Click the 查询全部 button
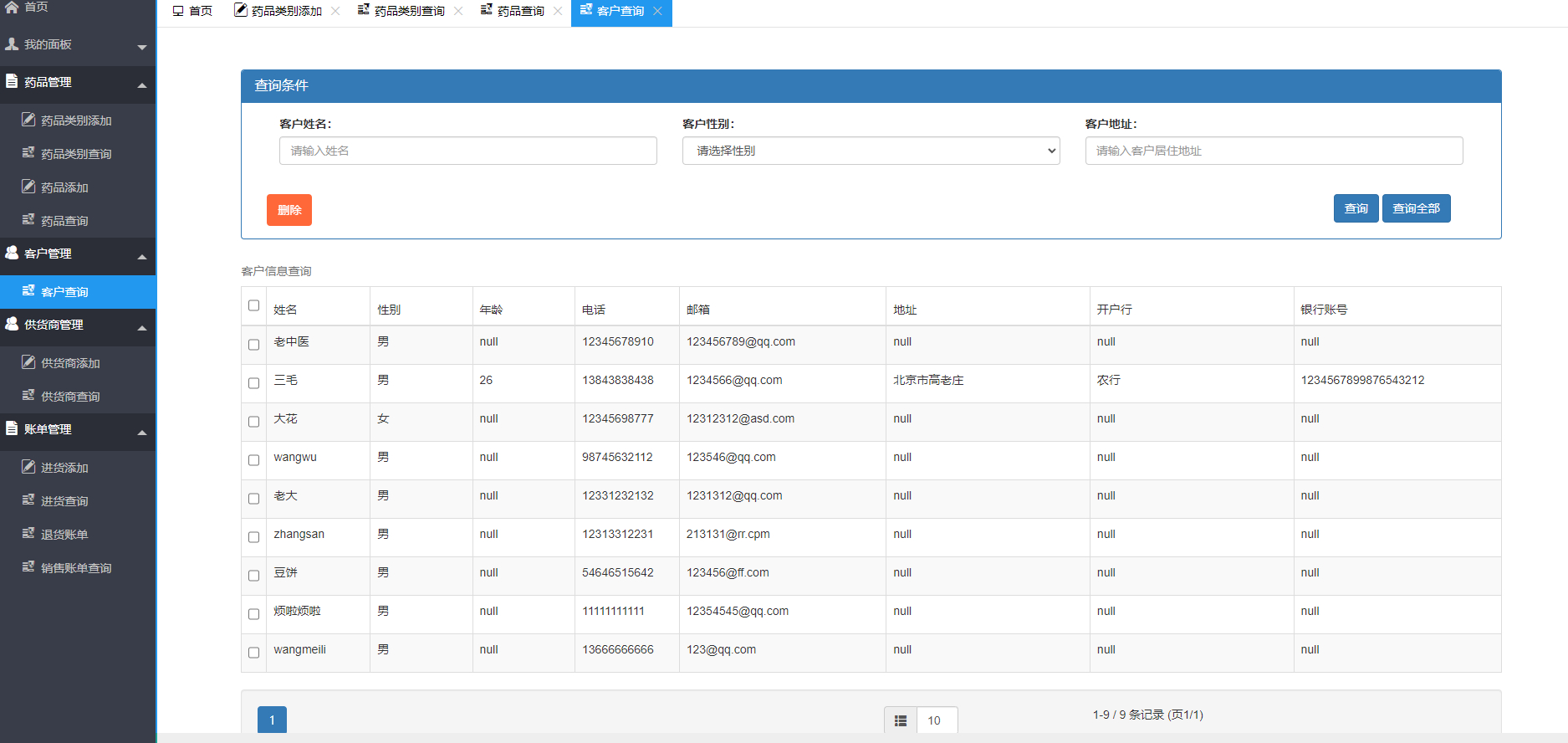This screenshot has height=743, width=1568. [1416, 208]
